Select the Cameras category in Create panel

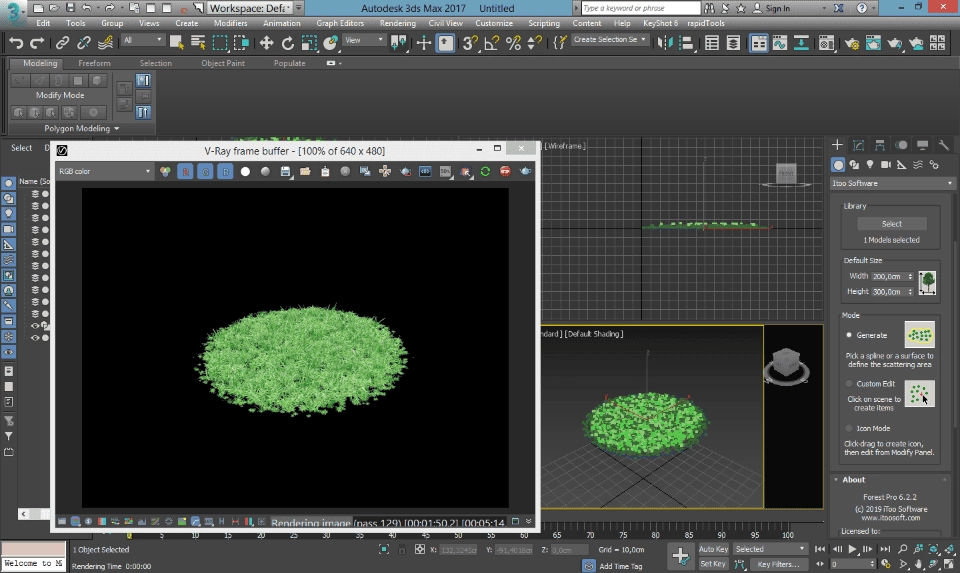(x=886, y=165)
